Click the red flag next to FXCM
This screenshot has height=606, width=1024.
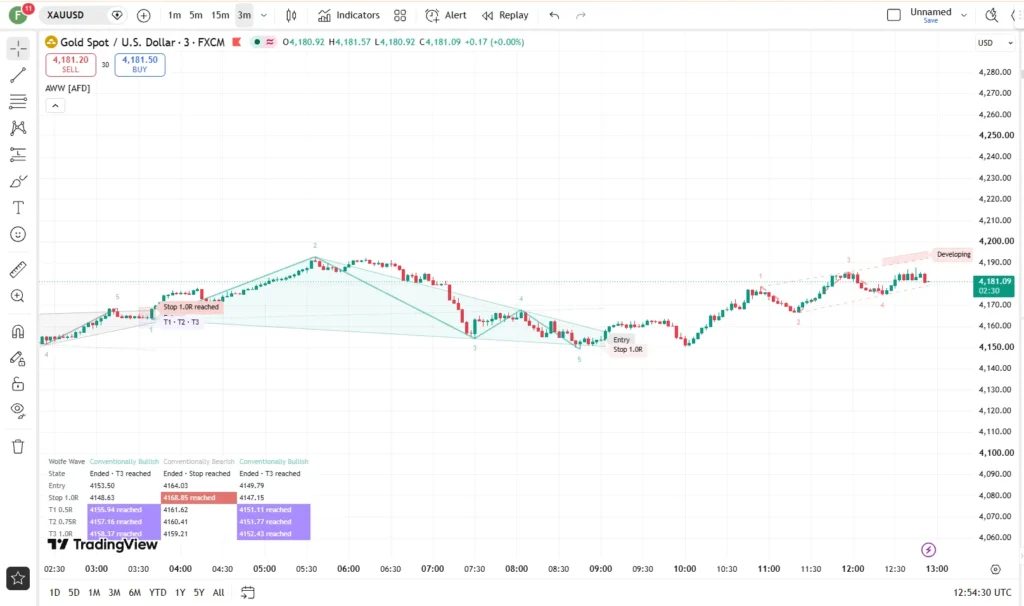coord(236,42)
